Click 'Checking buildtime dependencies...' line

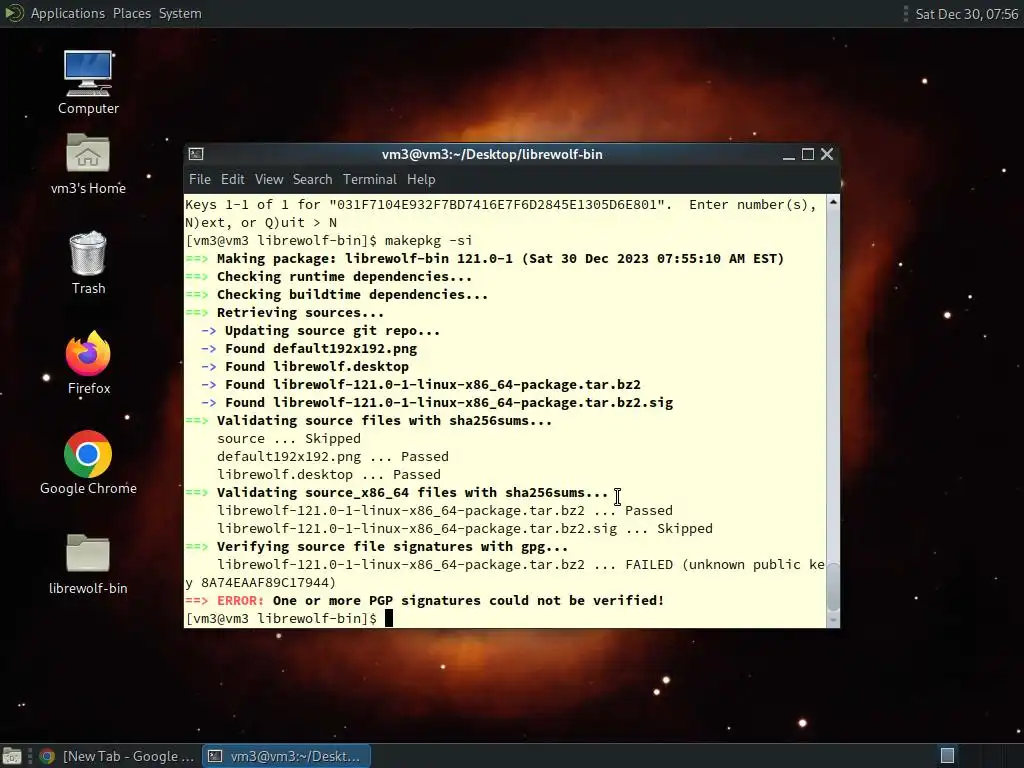[x=336, y=295]
